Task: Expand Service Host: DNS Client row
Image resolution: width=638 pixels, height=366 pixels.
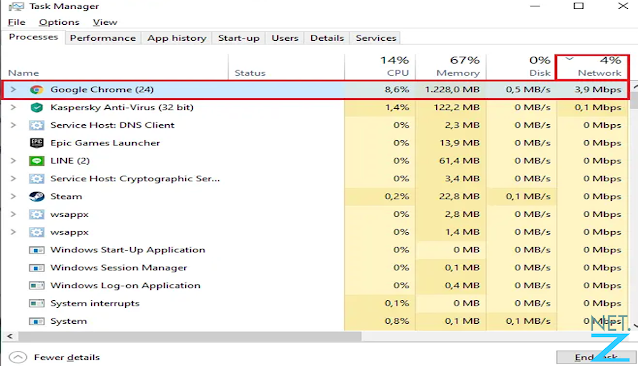Action: point(13,125)
